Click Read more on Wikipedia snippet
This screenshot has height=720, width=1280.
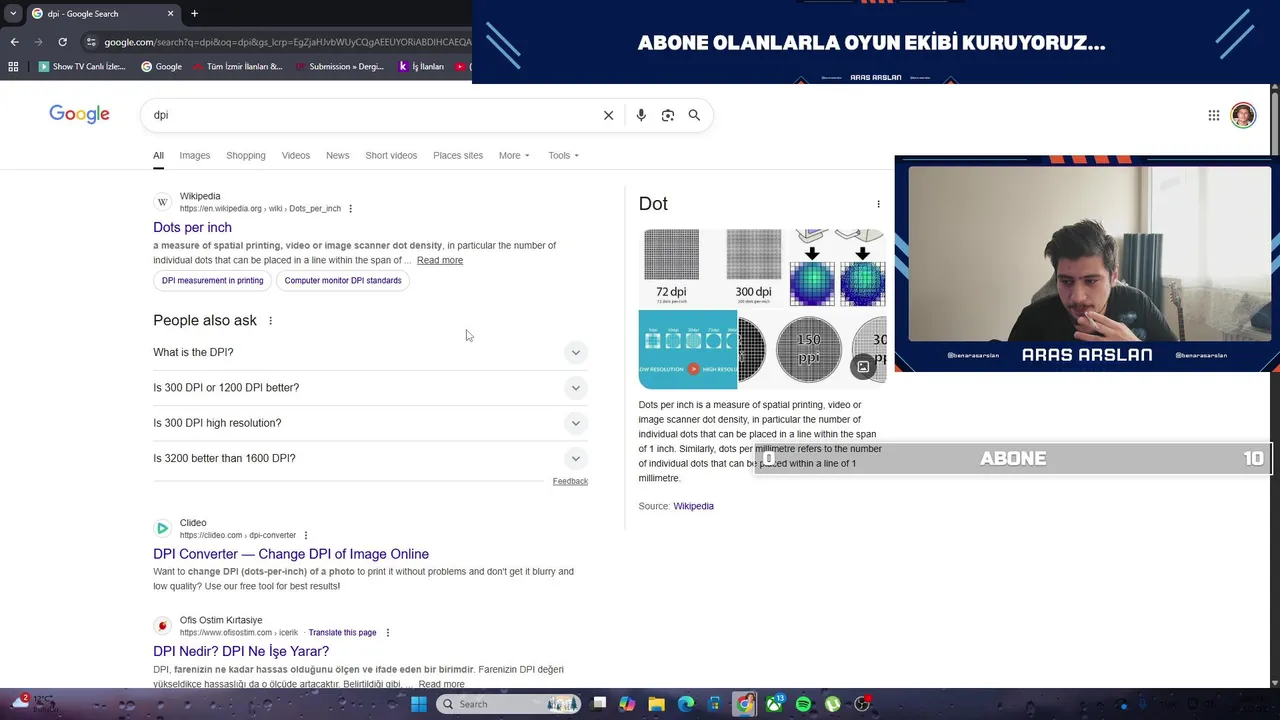point(440,260)
